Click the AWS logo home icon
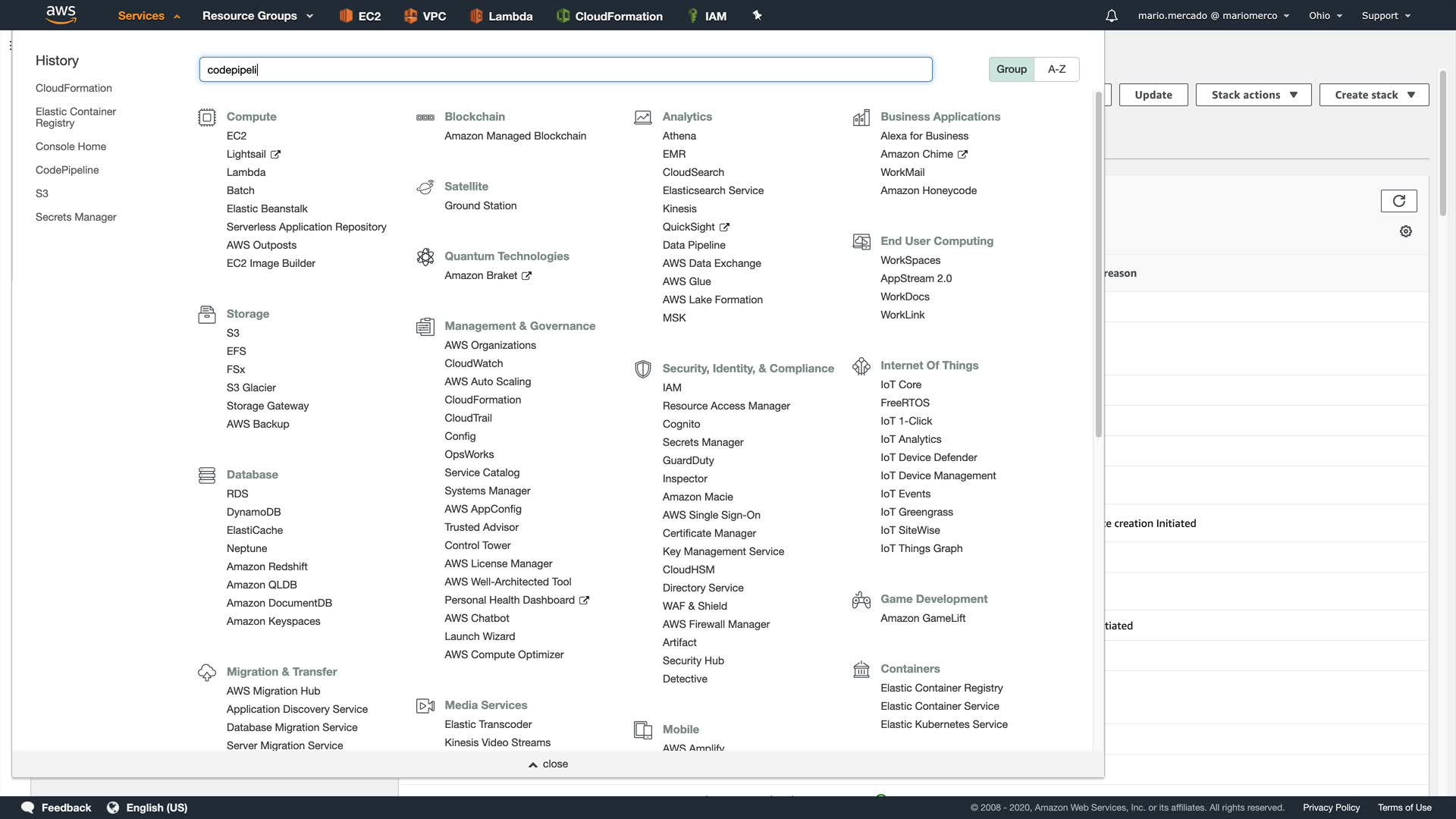Viewport: 1456px width, 819px height. click(61, 14)
